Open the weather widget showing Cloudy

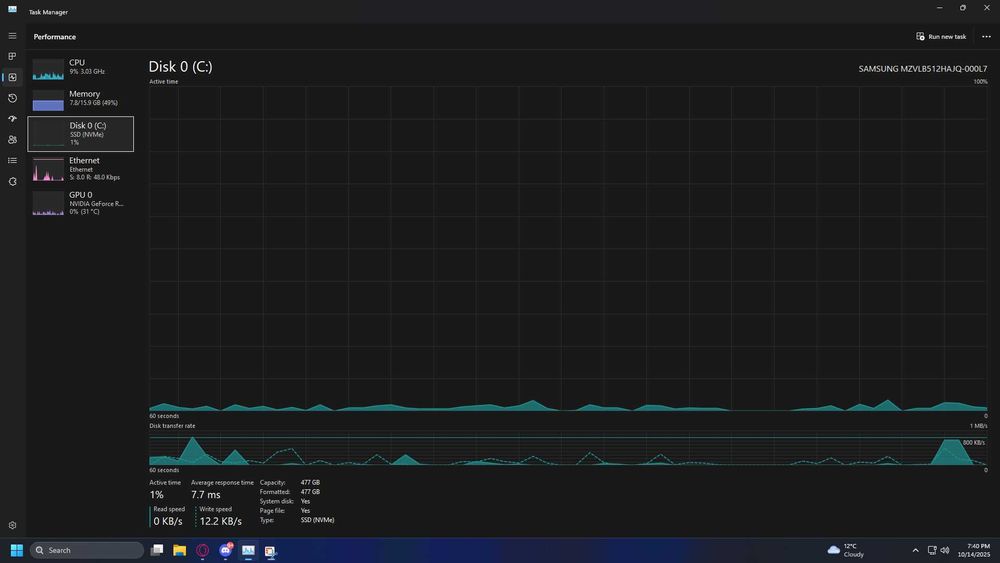pyautogui.click(x=846, y=550)
